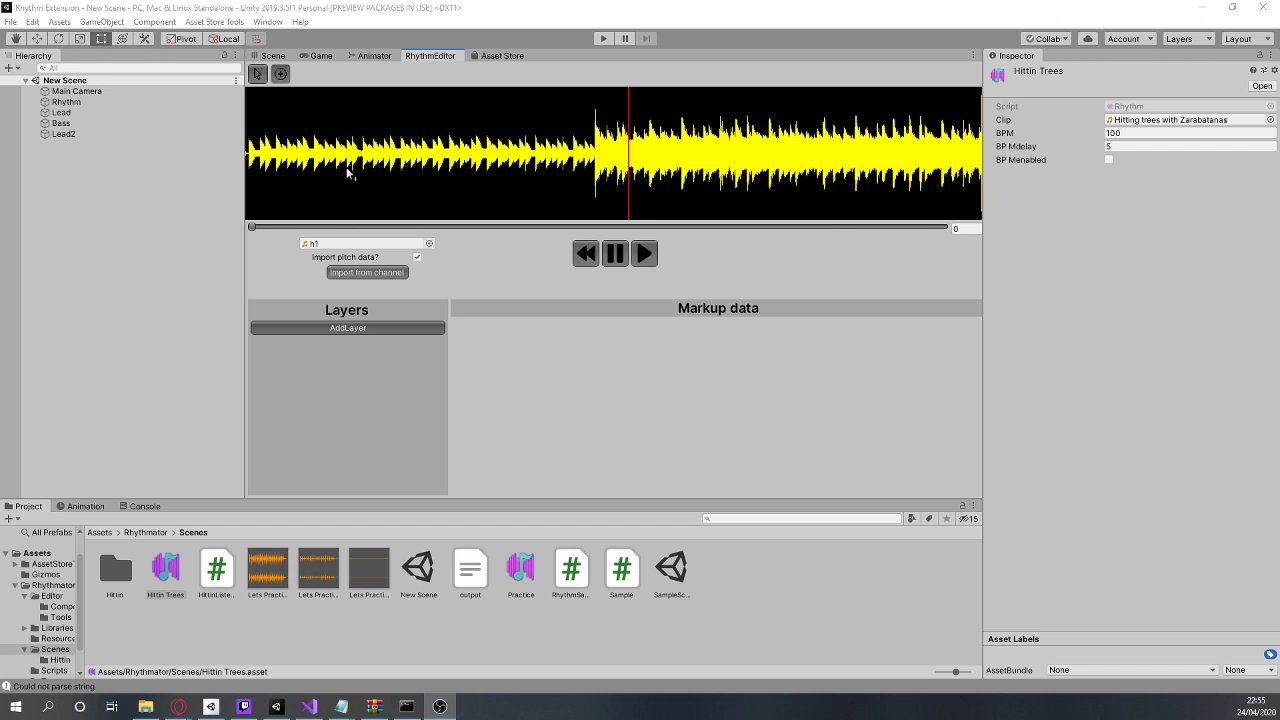1280x720 pixels.
Task: Toggle the Import pitch data checkbox
Action: (x=417, y=257)
